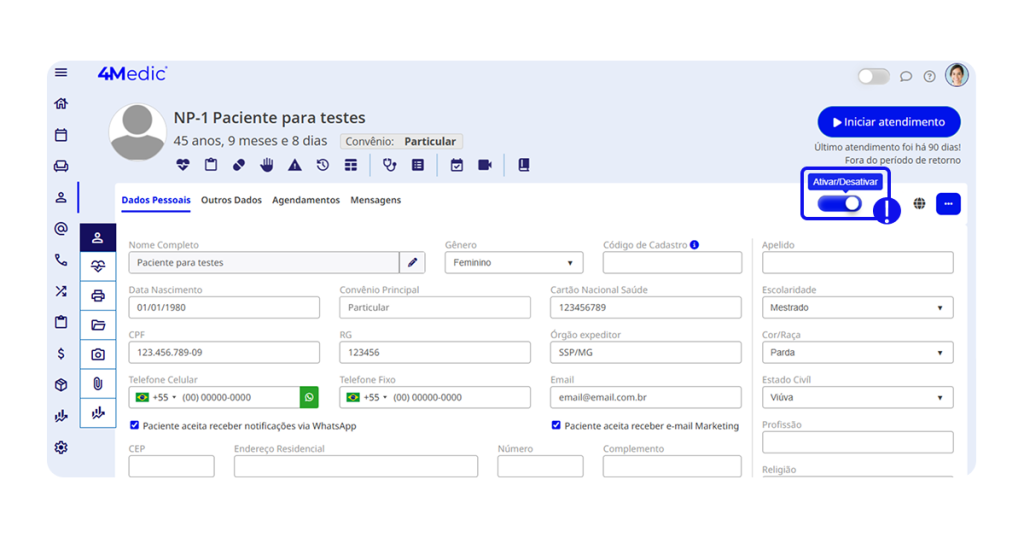The height and width of the screenshot is (538, 1024).
Task: Click the blue three-dots more options button
Action: coord(948,204)
